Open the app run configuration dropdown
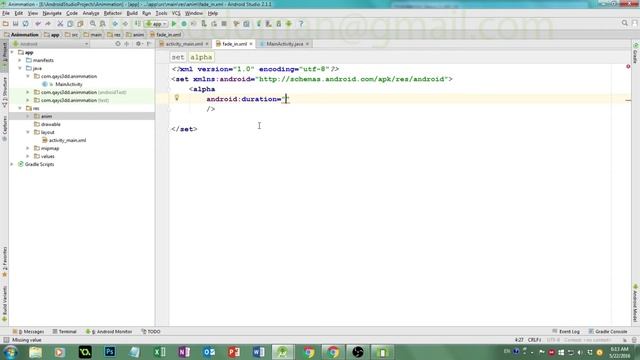 click(x=157, y=24)
